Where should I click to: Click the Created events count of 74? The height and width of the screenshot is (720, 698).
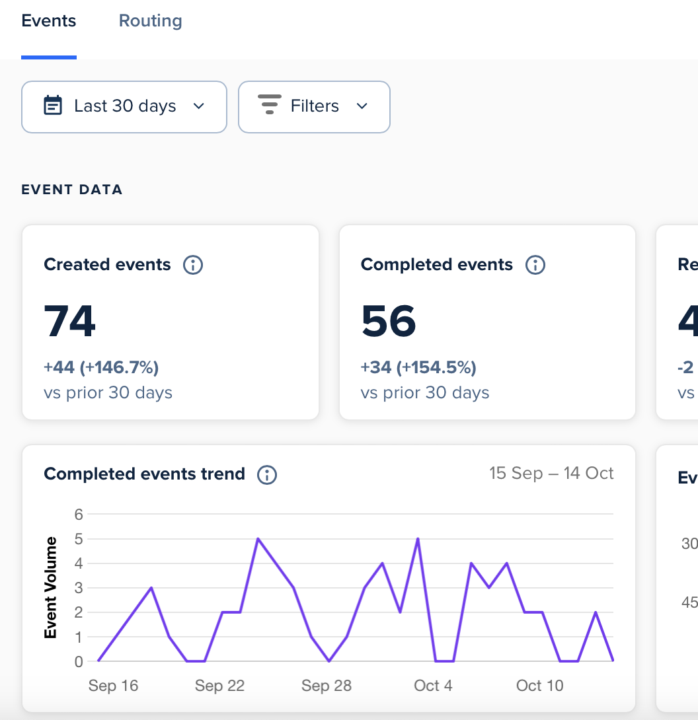coord(70,322)
